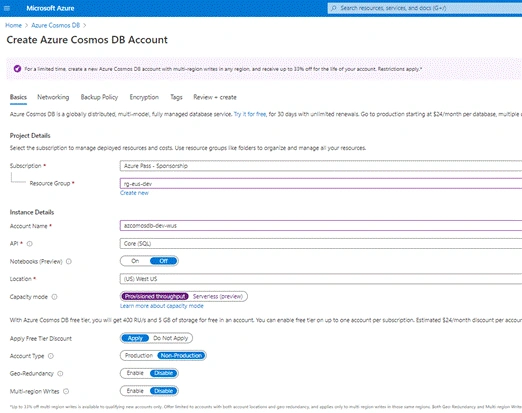The width and height of the screenshot is (522, 413).
Task: Open the Encryption tab
Action: 144,97
